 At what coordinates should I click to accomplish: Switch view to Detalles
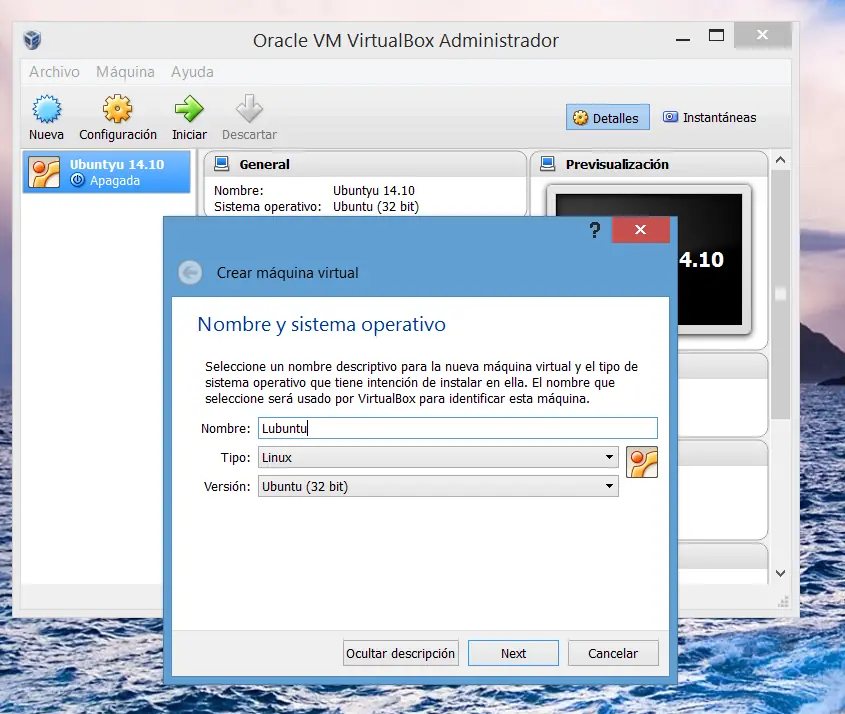tap(607, 117)
